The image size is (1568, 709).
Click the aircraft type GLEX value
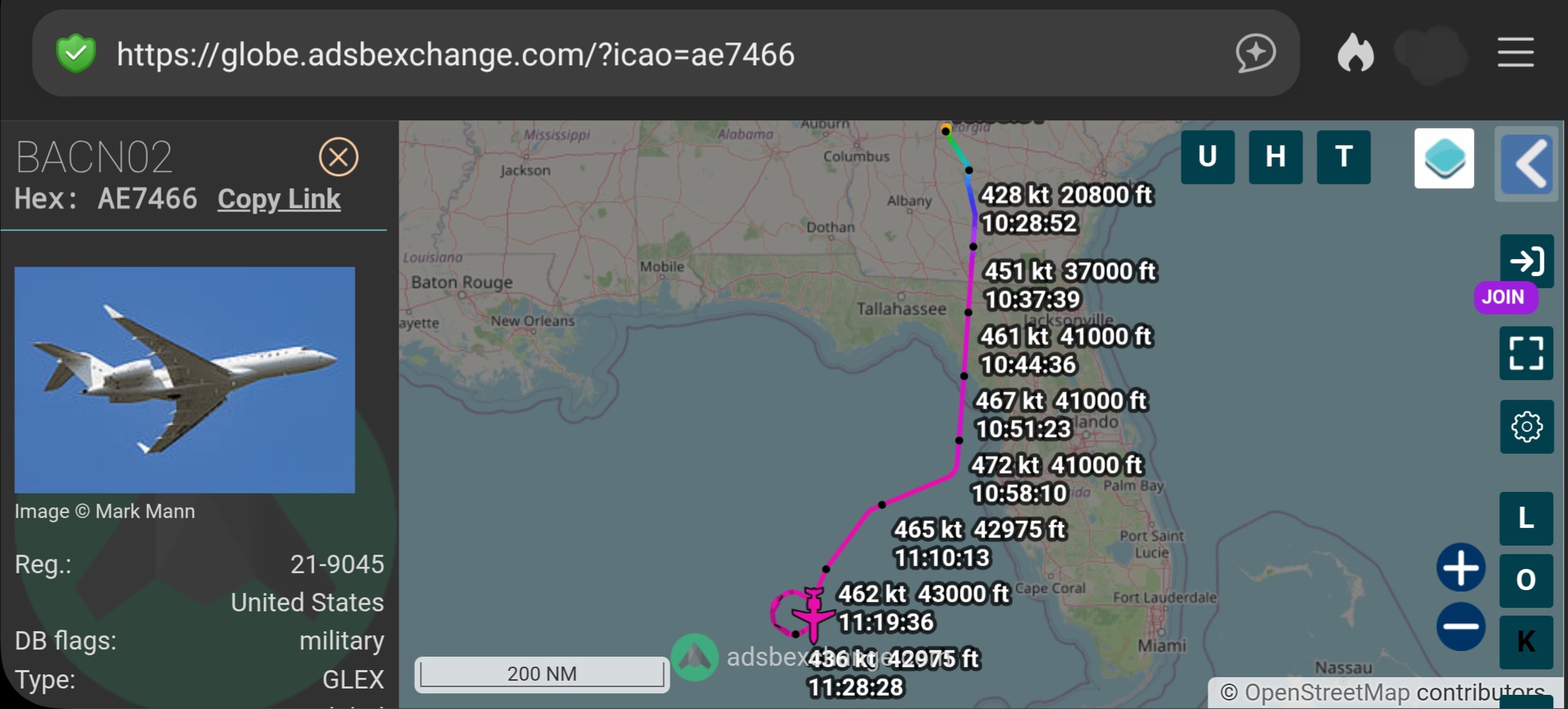pyautogui.click(x=353, y=680)
